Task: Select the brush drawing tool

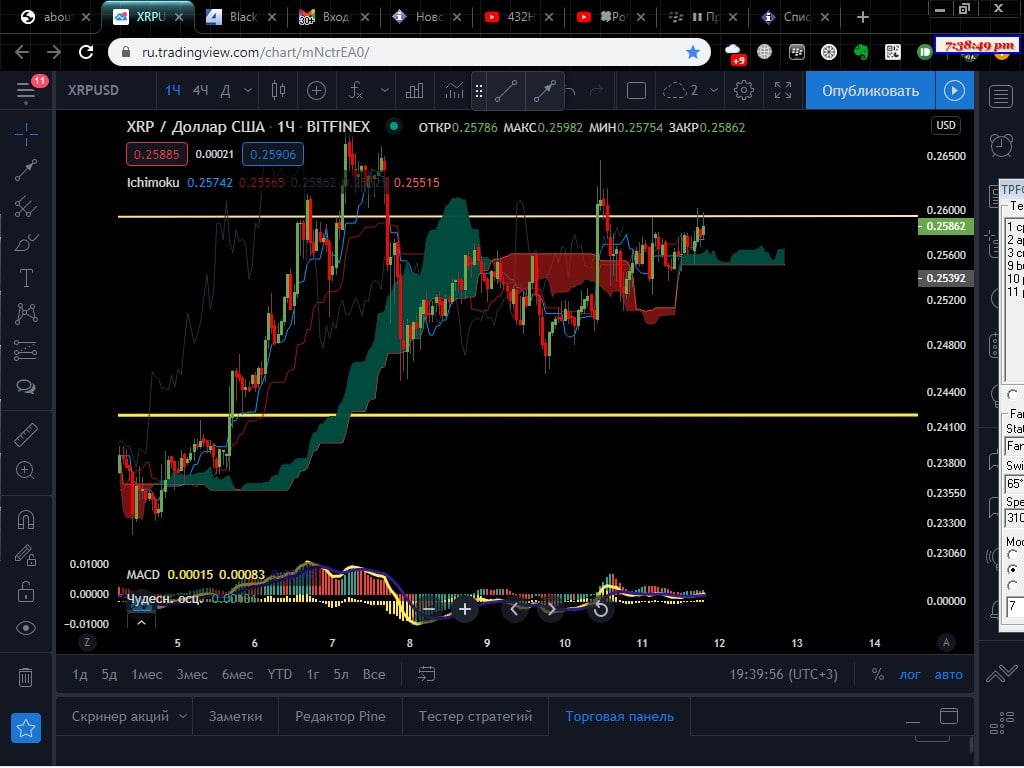Action: [x=26, y=243]
